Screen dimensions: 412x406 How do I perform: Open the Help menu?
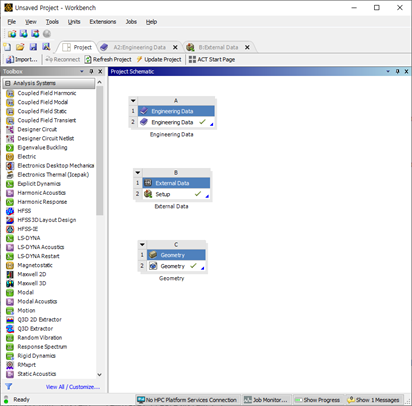[x=151, y=22]
